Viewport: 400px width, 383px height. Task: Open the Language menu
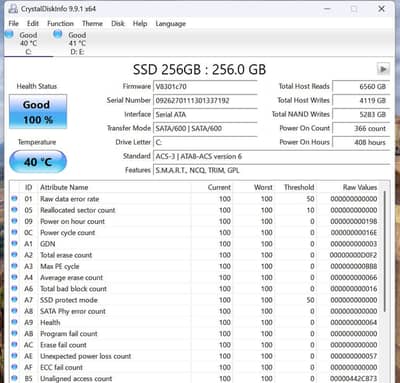click(170, 23)
